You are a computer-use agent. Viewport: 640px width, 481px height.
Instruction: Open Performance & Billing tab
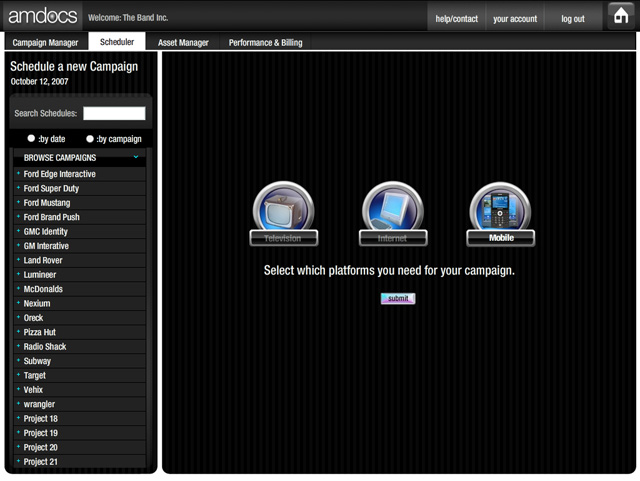(x=265, y=42)
